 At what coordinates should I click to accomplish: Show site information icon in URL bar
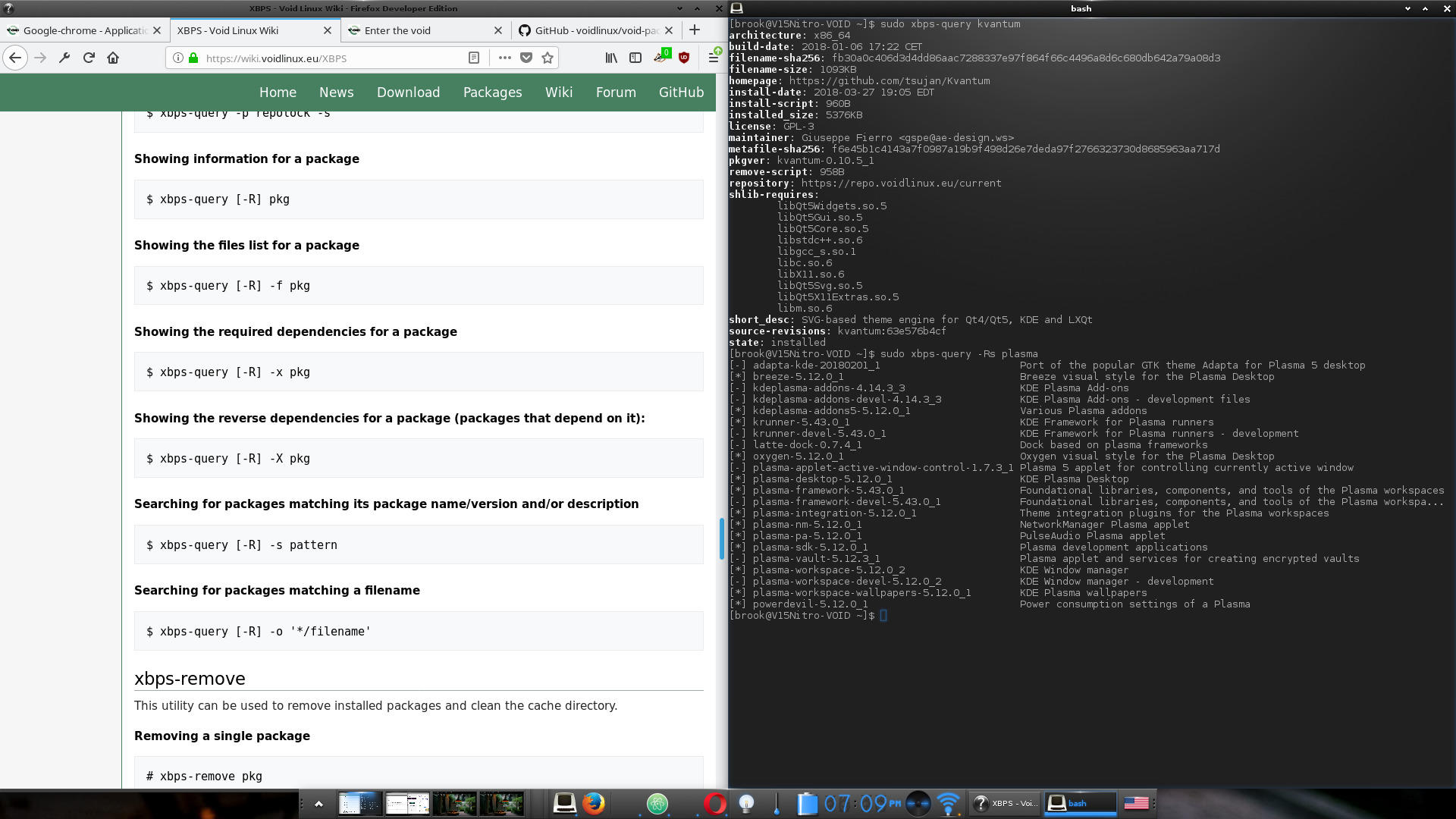[x=177, y=58]
